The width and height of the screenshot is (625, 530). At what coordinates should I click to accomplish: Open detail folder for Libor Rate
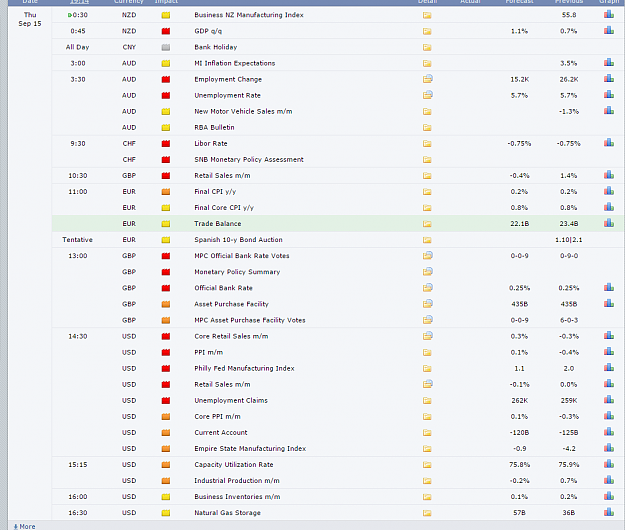pyautogui.click(x=427, y=143)
